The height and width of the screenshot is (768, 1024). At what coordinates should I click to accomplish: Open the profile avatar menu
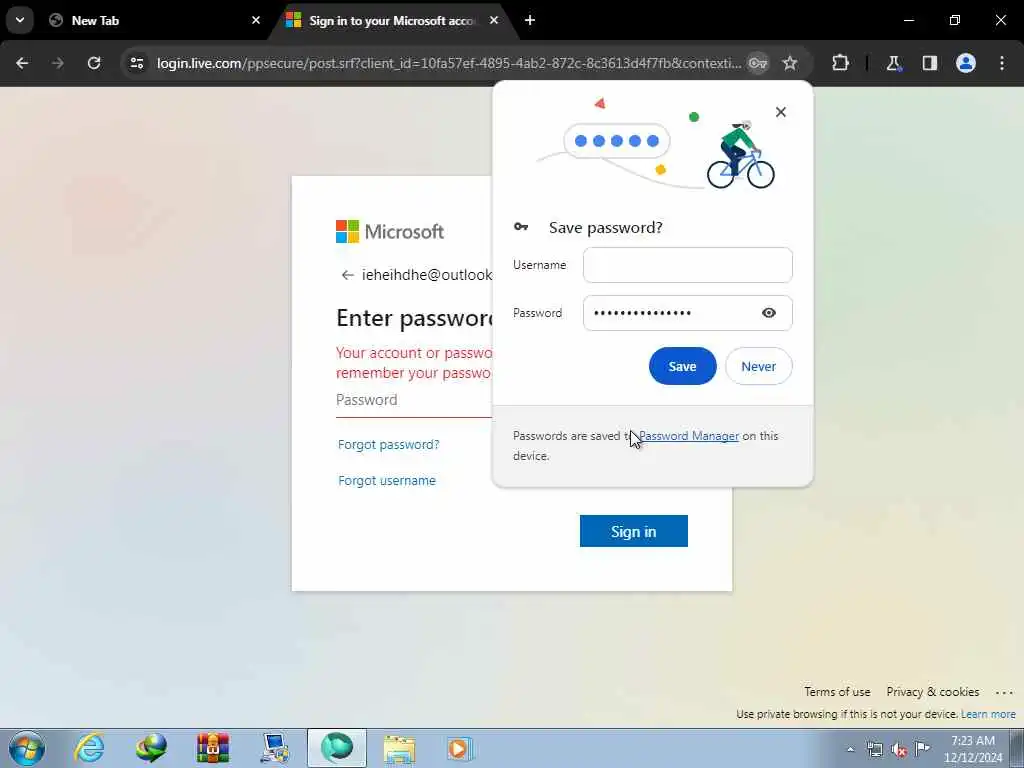966,63
